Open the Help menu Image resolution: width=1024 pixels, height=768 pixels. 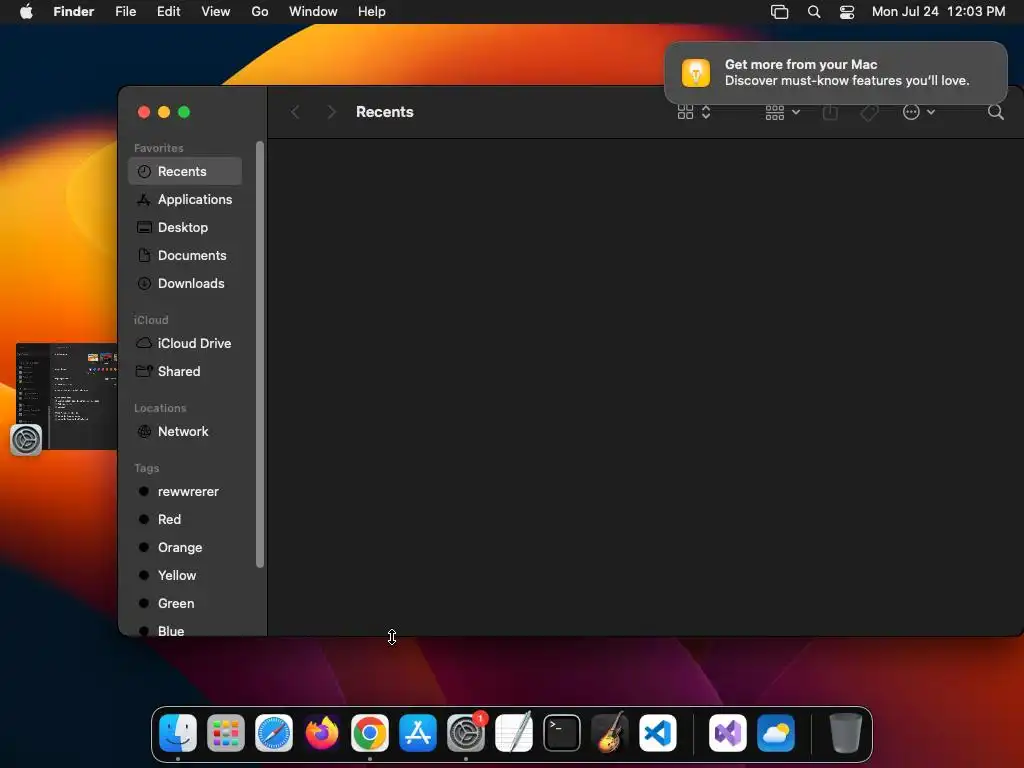pyautogui.click(x=372, y=12)
